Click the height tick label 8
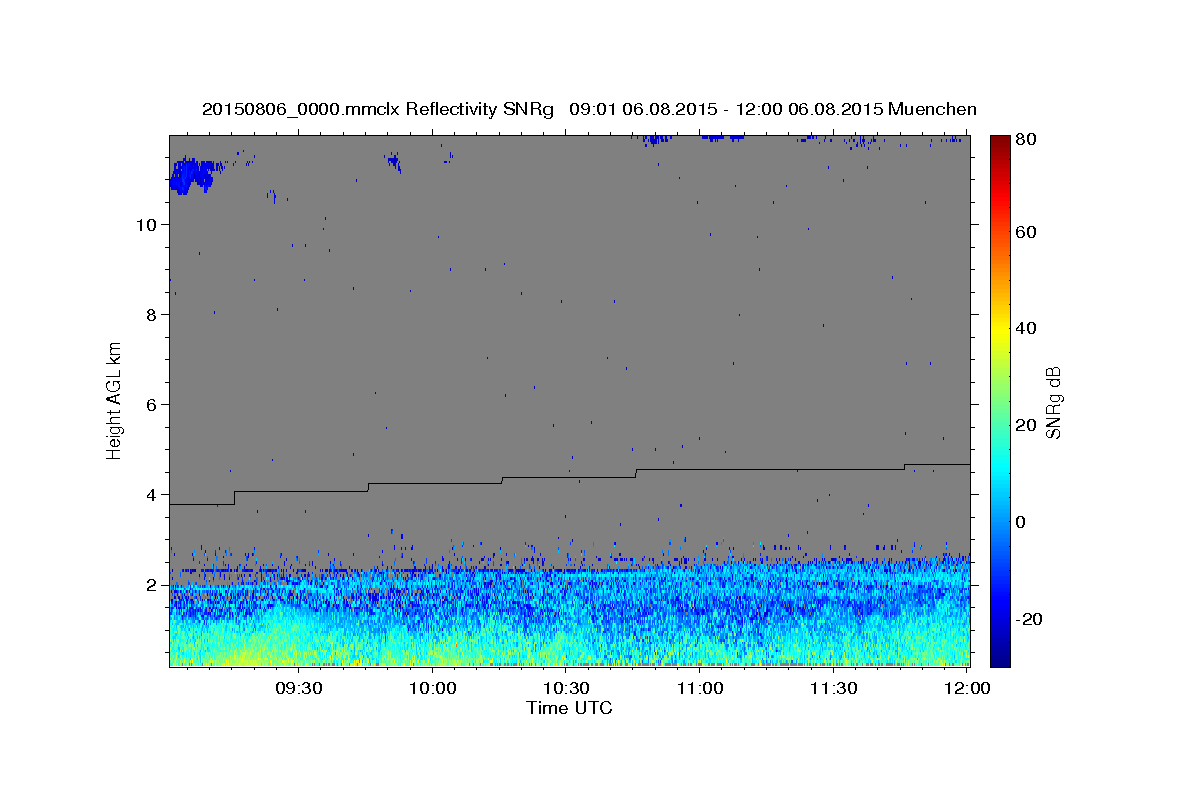The height and width of the screenshot is (800, 1200). click(149, 315)
